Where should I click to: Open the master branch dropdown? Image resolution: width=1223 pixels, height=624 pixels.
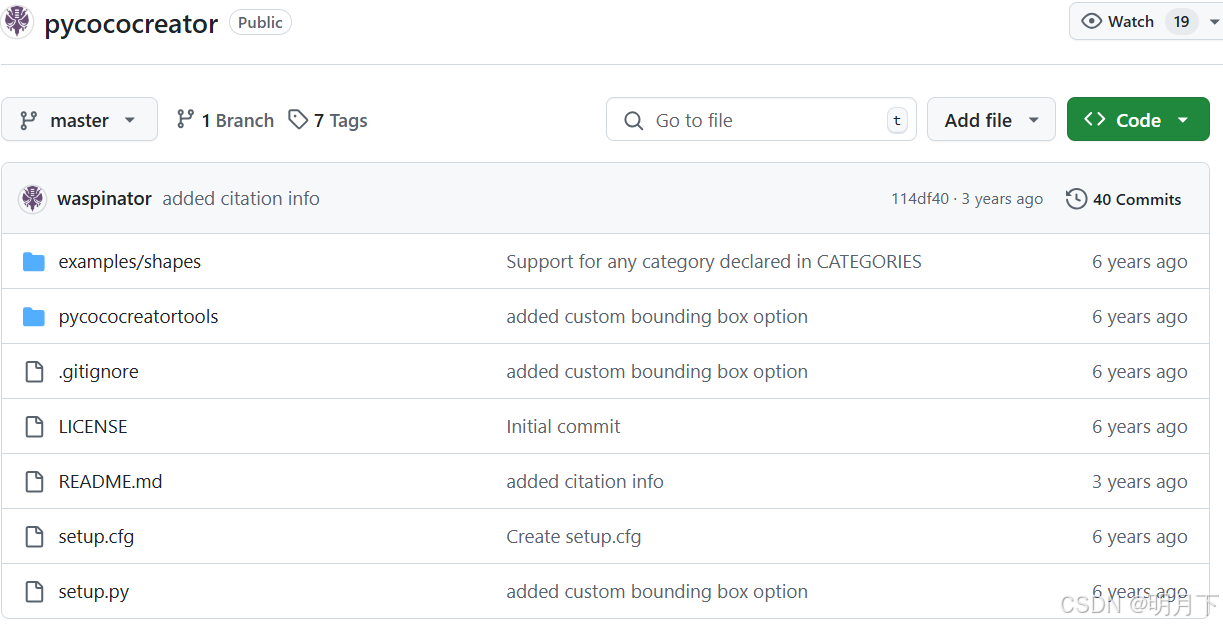pyautogui.click(x=80, y=120)
